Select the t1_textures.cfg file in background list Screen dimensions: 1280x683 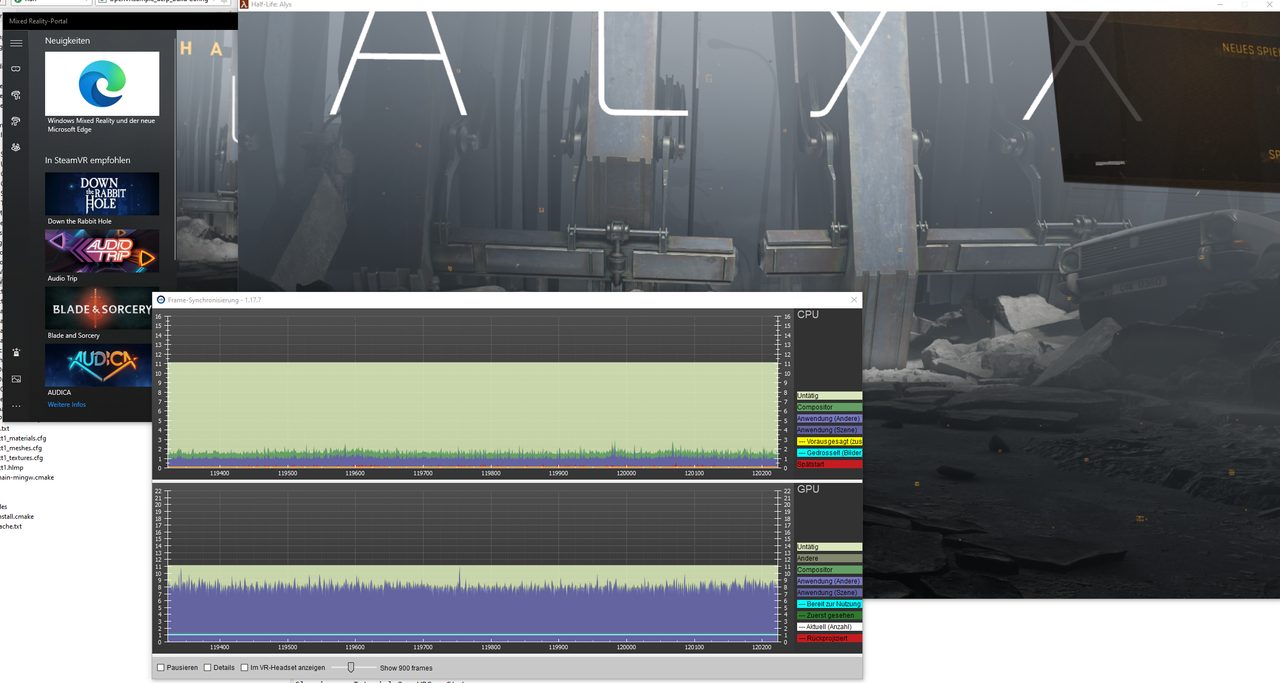tap(21, 458)
